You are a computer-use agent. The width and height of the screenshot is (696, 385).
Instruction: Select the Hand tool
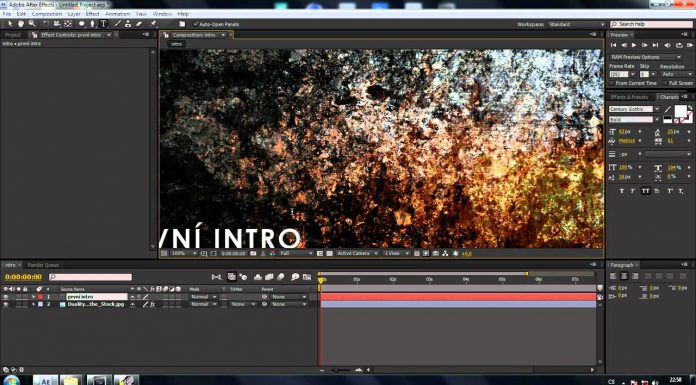20,24
